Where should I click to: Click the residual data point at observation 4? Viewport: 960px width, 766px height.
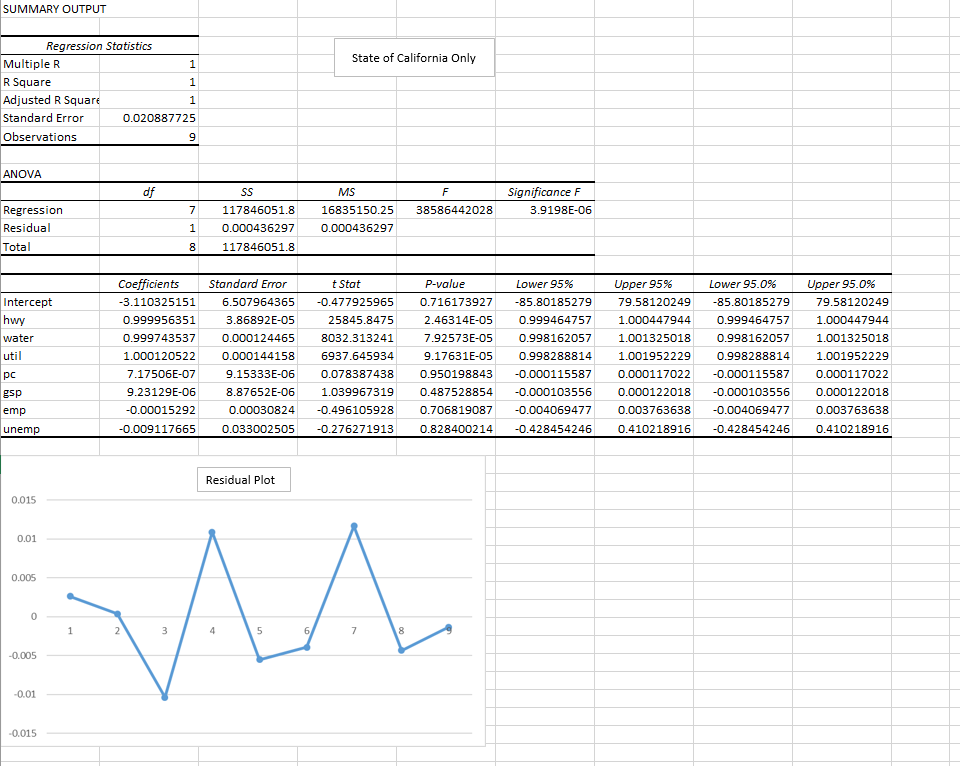(x=212, y=533)
